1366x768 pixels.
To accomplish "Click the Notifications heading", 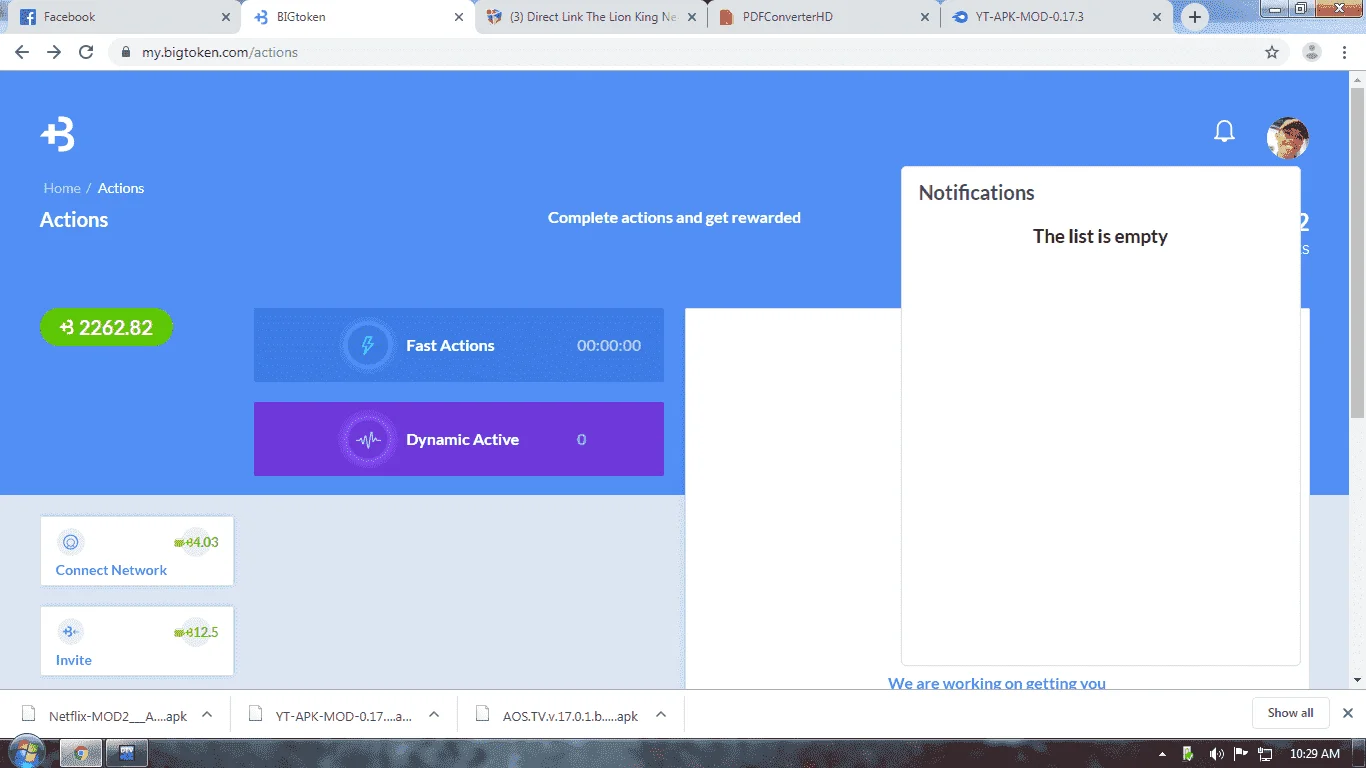I will pyautogui.click(x=977, y=193).
